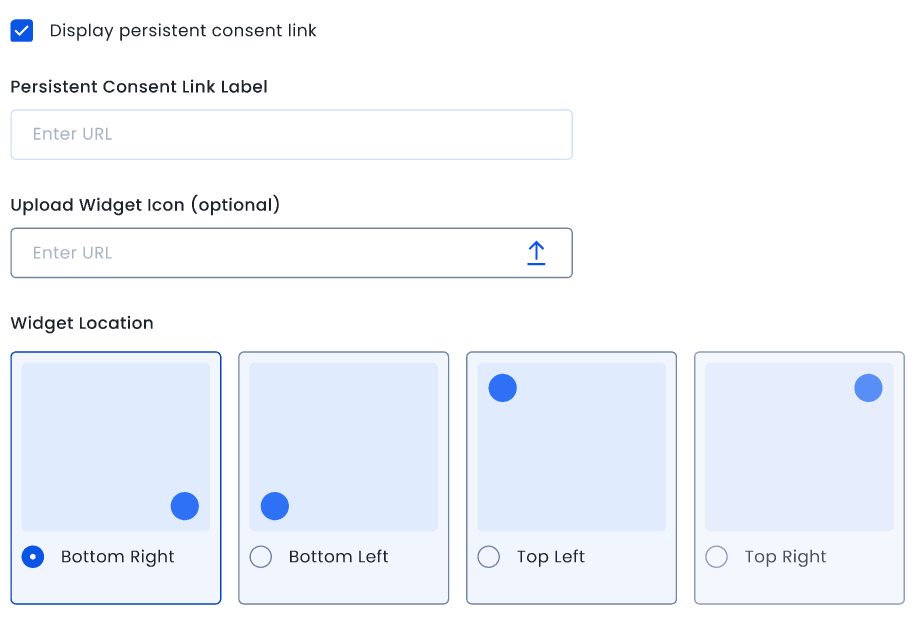This screenshot has width=918, height=618.
Task: Select the Bottom Right radio button
Action: click(33, 557)
